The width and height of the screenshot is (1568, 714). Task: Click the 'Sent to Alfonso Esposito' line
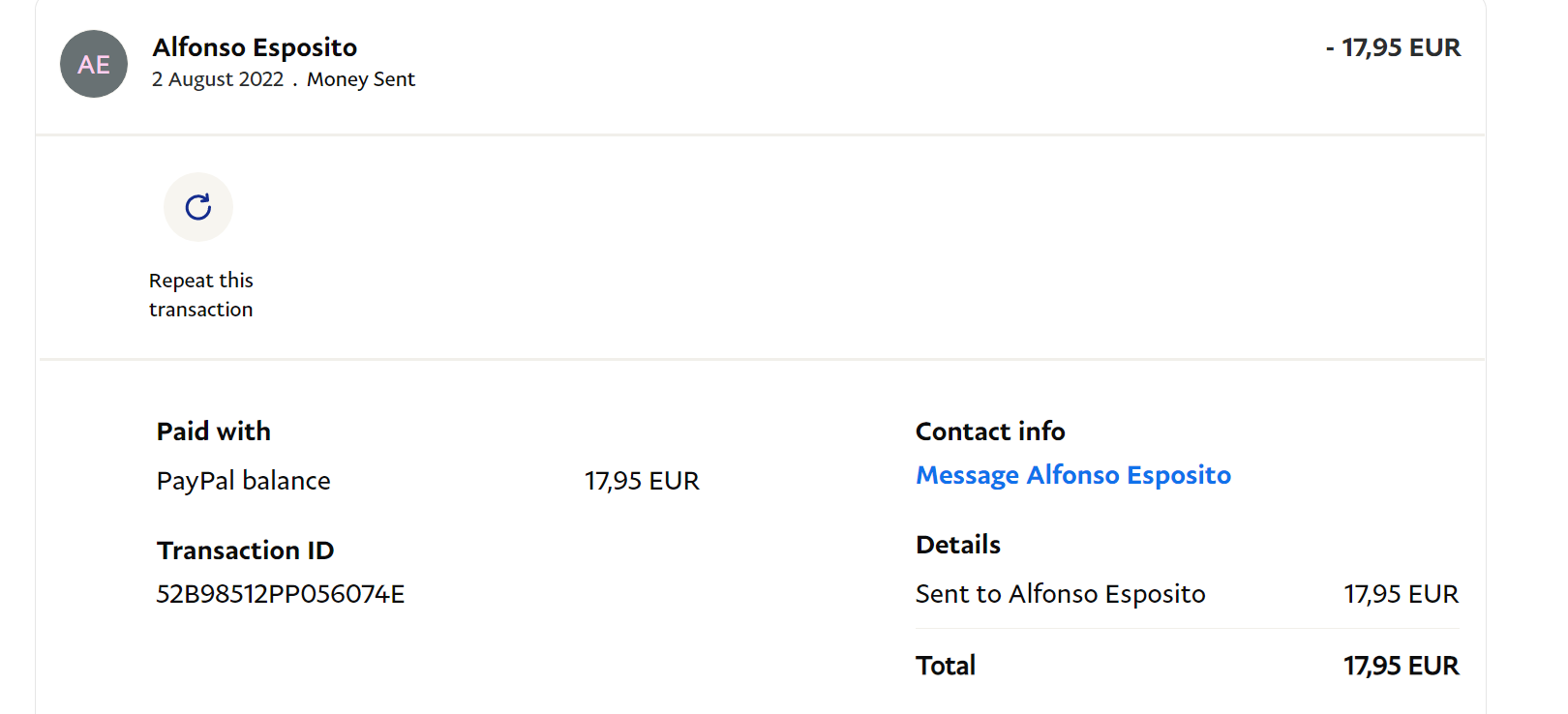click(x=1061, y=594)
